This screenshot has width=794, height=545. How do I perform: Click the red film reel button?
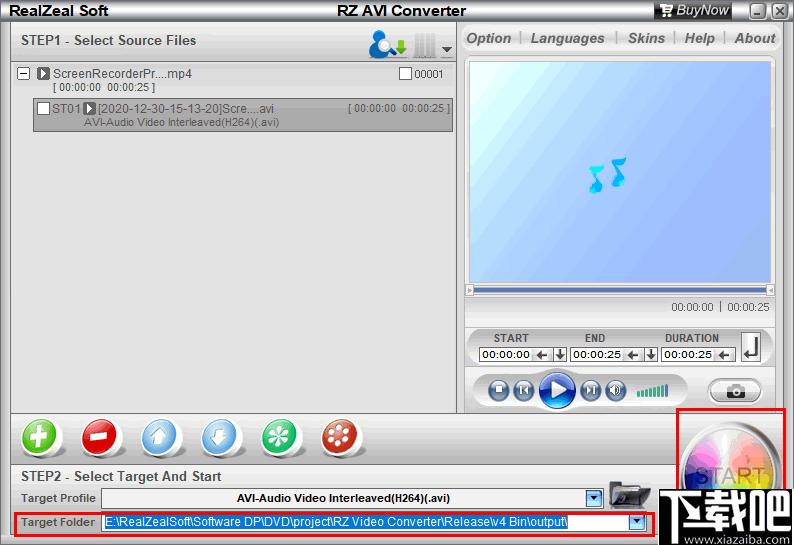tap(339, 436)
